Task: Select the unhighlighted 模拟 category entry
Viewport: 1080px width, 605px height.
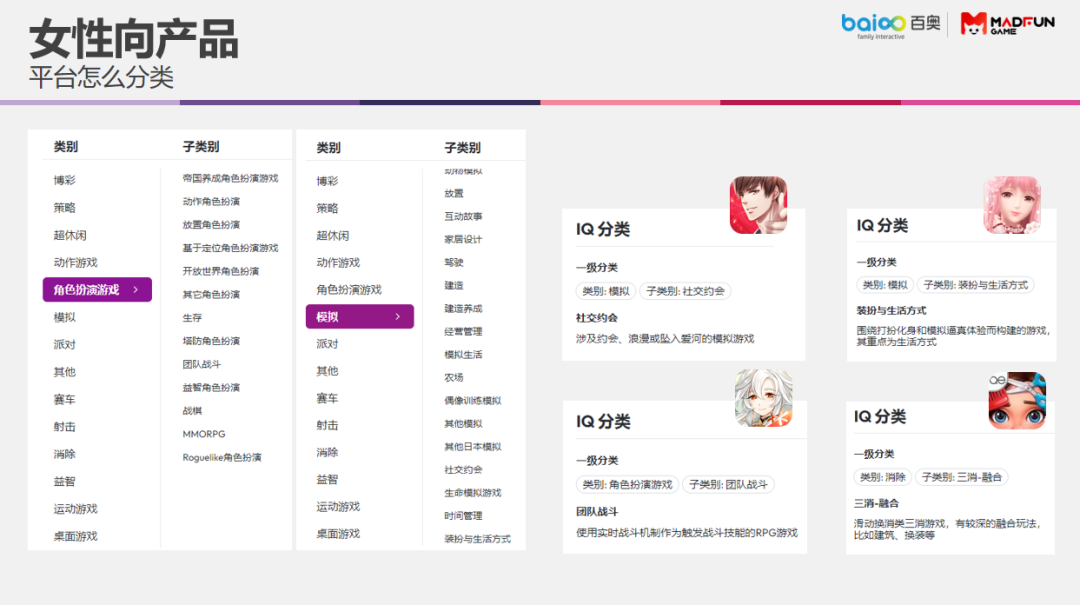Action: point(65,318)
